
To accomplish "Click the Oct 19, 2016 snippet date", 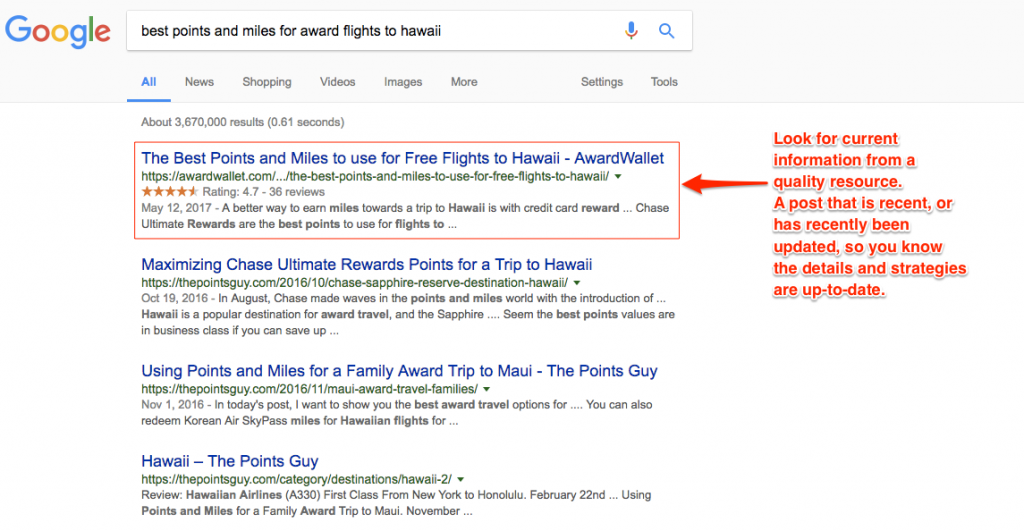I will (x=174, y=298).
